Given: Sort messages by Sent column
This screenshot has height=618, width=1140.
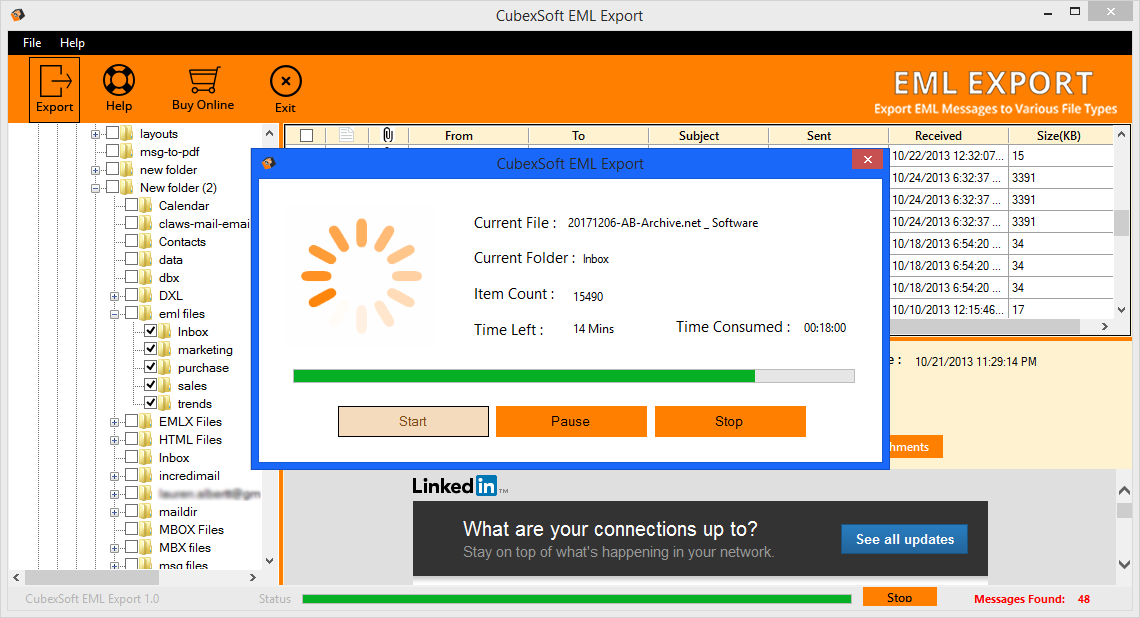Looking at the screenshot, I should [829, 135].
